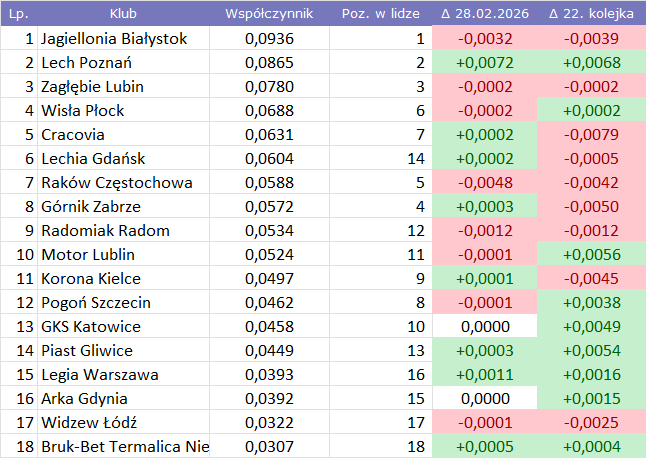Select the Poz. w lidze header
The width and height of the screenshot is (646, 458).
(x=378, y=14)
